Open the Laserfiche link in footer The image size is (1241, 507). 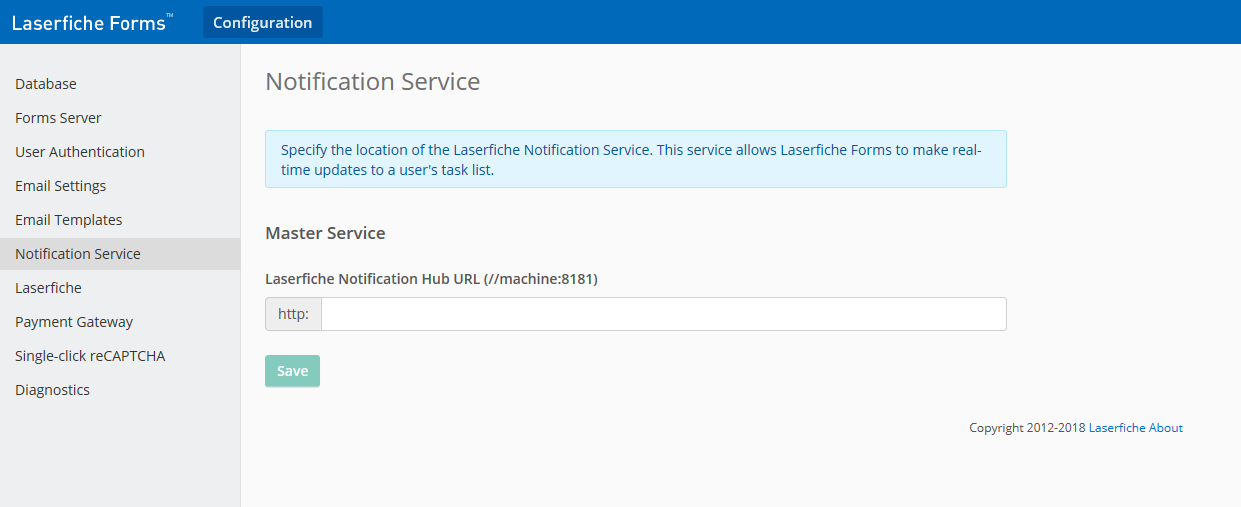click(x=1117, y=428)
